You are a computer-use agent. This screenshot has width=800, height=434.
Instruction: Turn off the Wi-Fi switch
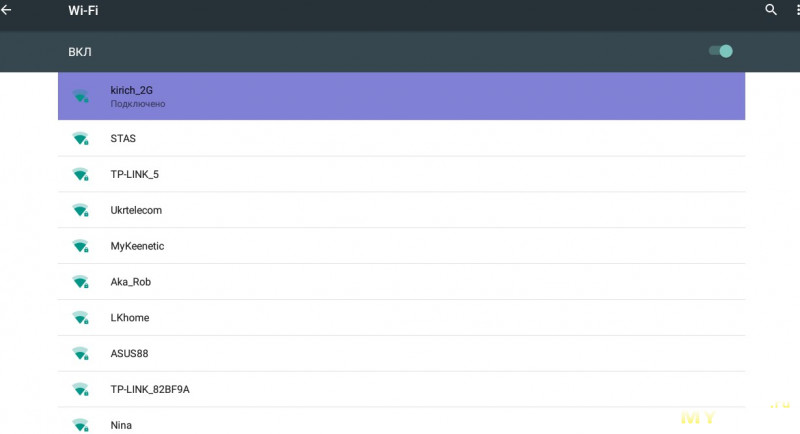[x=721, y=51]
